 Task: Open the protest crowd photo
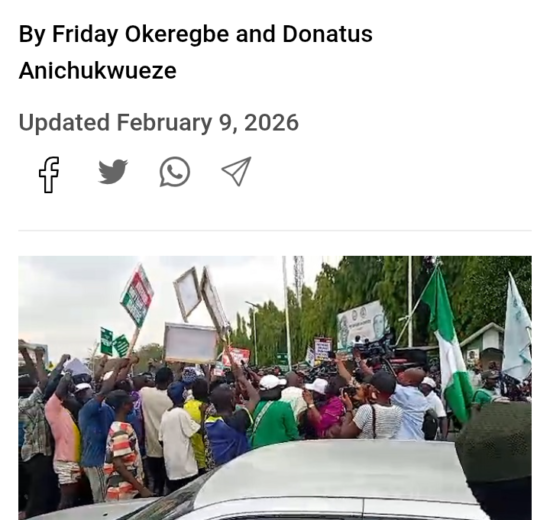275,388
